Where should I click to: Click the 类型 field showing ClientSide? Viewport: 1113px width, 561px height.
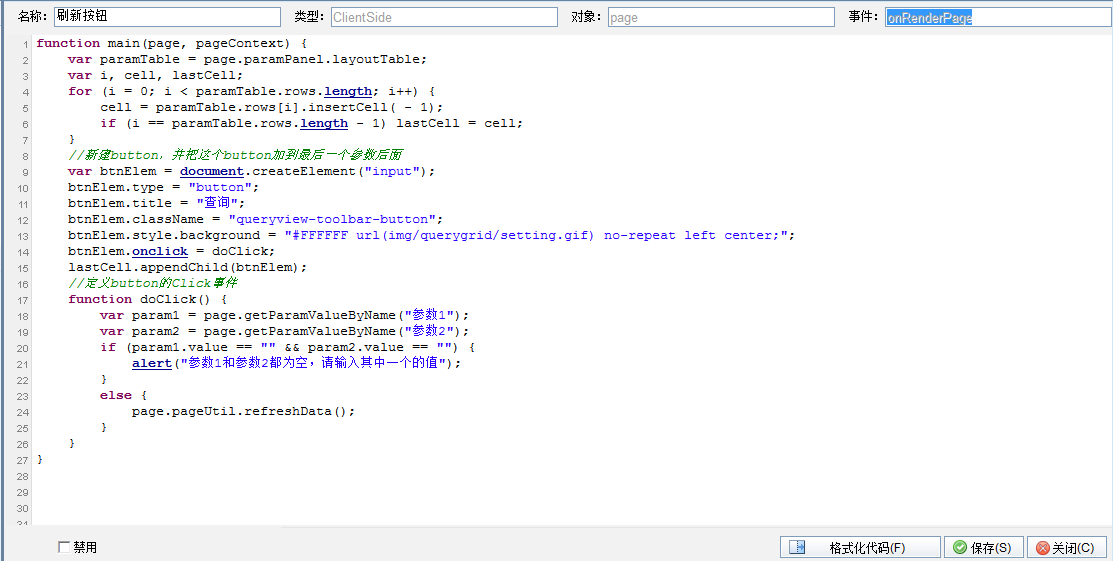444,17
